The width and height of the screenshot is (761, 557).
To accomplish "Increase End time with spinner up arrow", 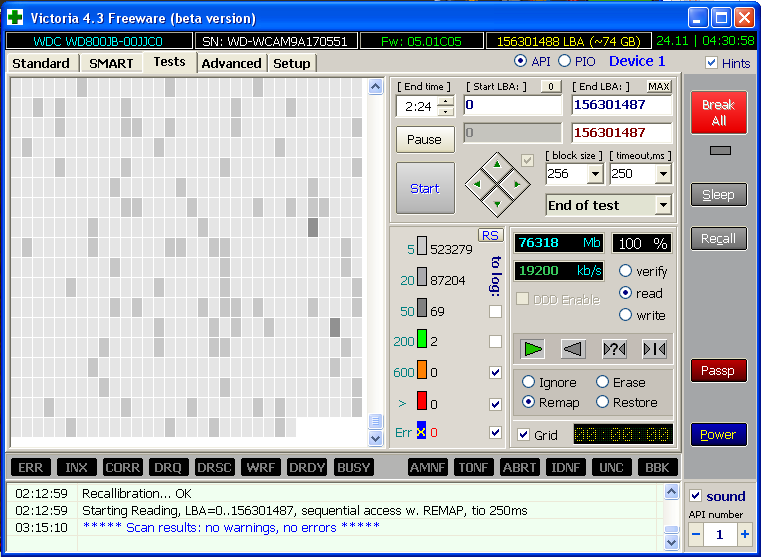I will 446,101.
